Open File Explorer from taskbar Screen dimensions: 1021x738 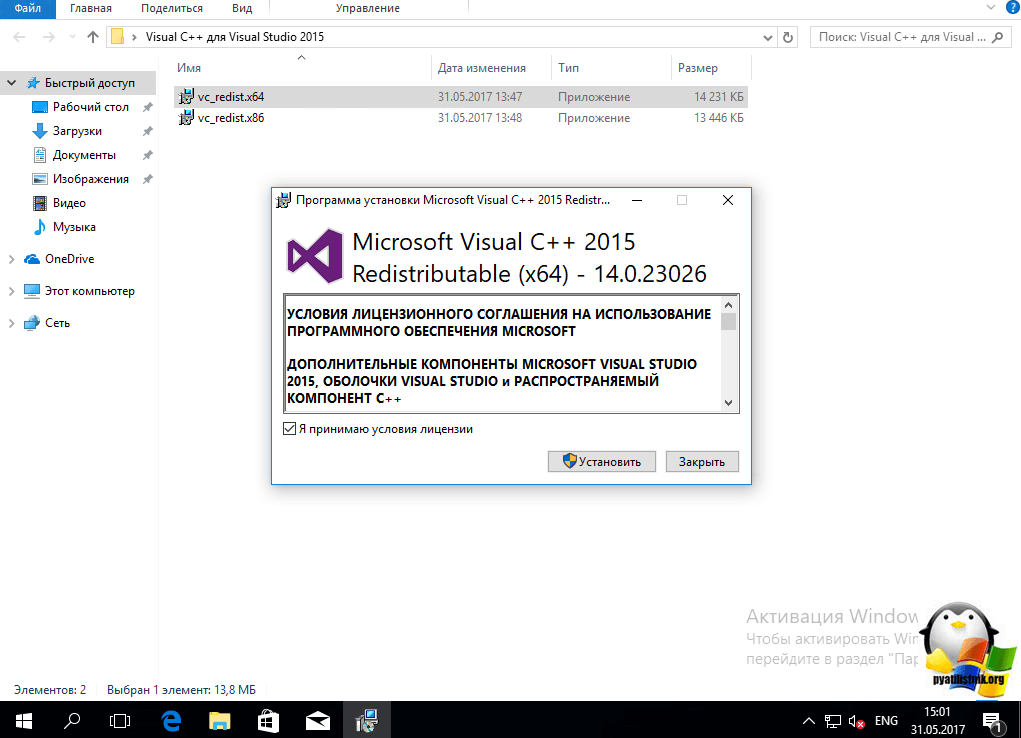(219, 720)
